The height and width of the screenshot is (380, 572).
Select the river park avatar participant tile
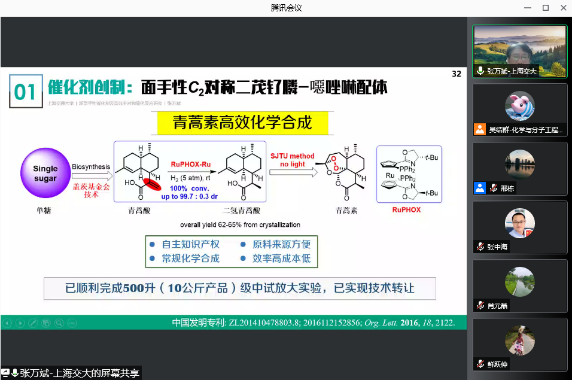point(520,286)
